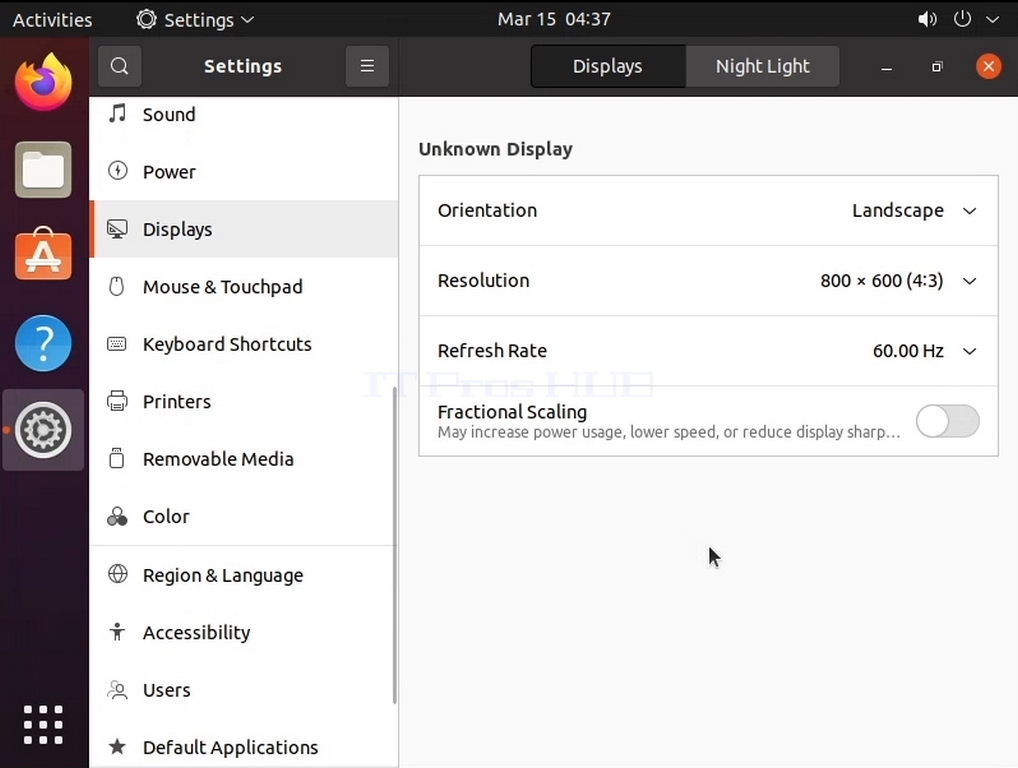Click the Printers icon
The width and height of the screenshot is (1018, 768).
[118, 401]
